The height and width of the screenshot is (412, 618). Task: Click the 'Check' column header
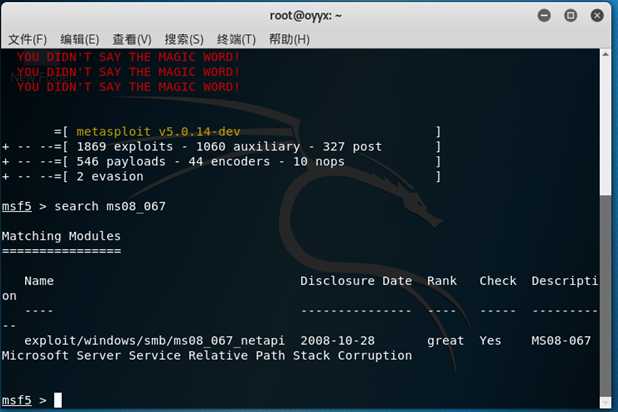(x=498, y=281)
